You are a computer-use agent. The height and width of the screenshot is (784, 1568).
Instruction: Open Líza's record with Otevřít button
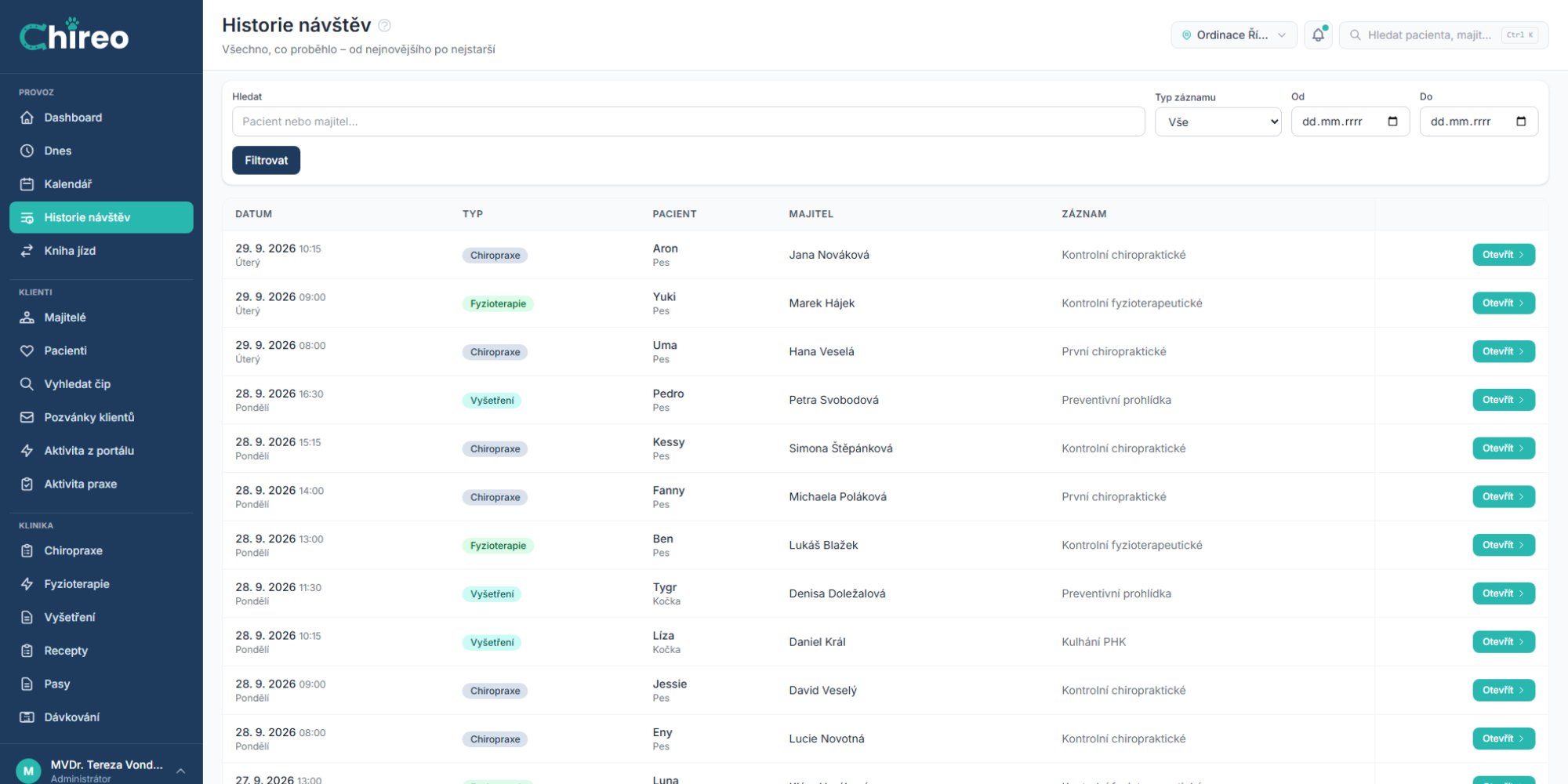1503,642
